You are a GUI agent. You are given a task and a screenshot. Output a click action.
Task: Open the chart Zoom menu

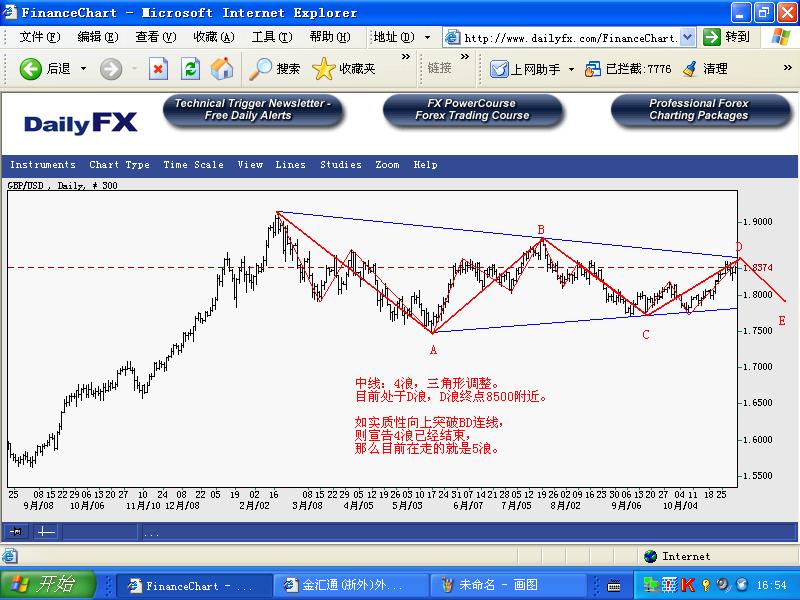click(387, 165)
